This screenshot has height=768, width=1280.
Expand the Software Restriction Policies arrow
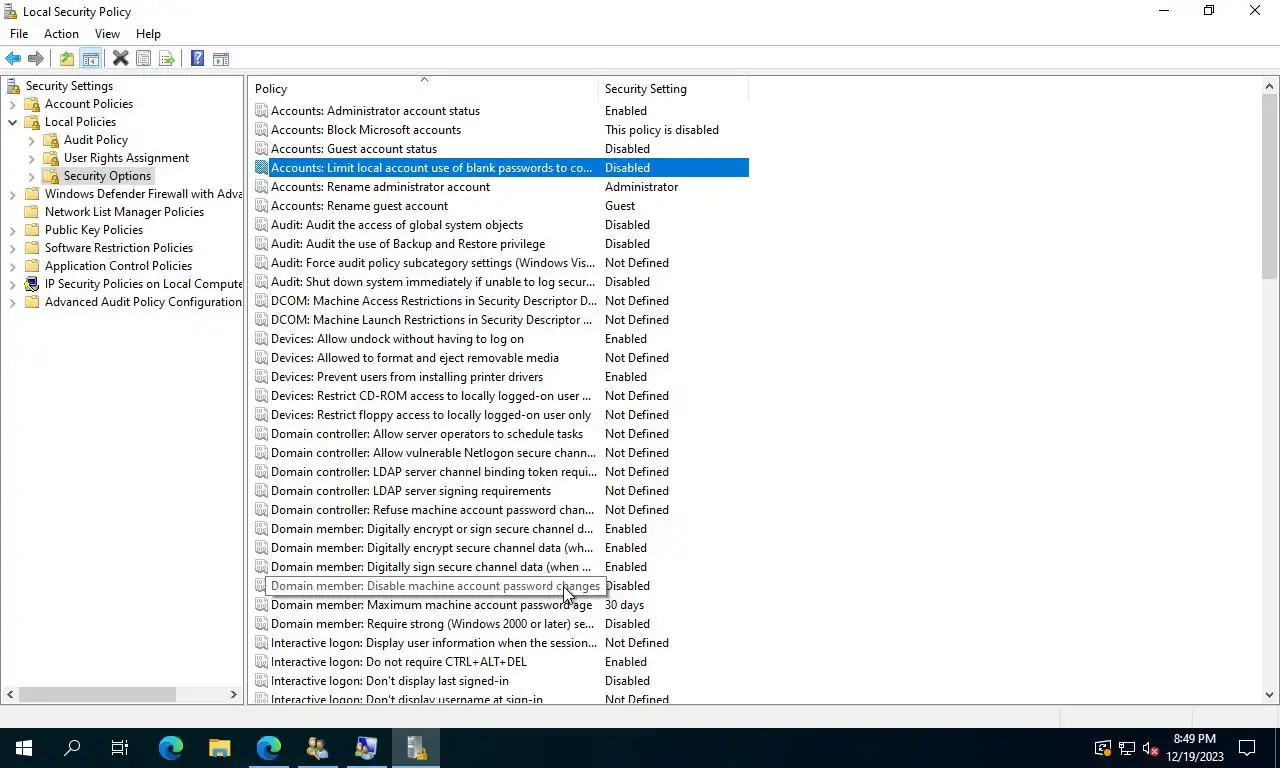(x=12, y=248)
